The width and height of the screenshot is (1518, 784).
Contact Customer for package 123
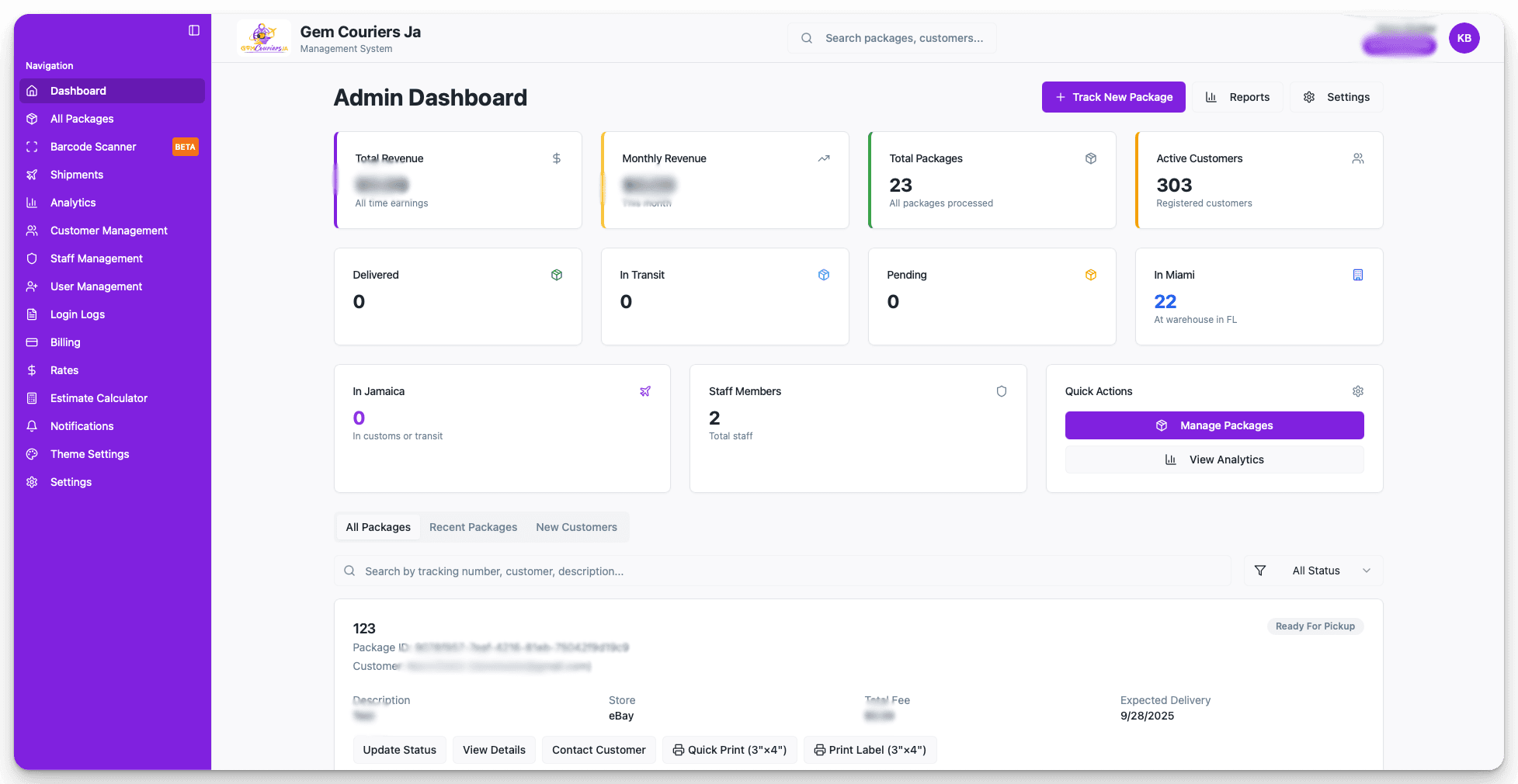598,750
